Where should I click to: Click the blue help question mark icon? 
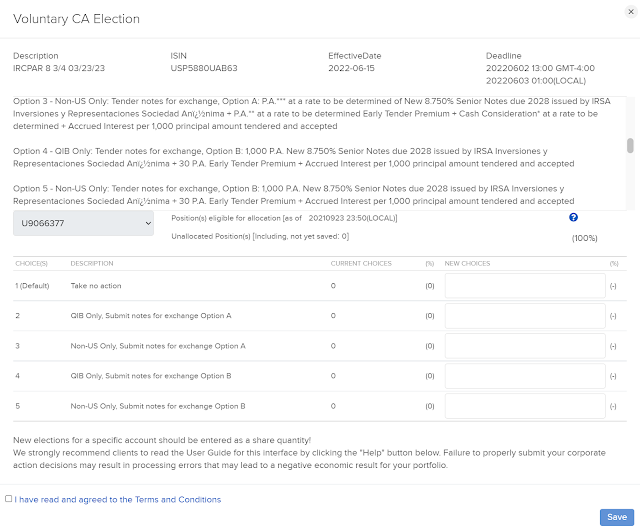click(x=573, y=217)
